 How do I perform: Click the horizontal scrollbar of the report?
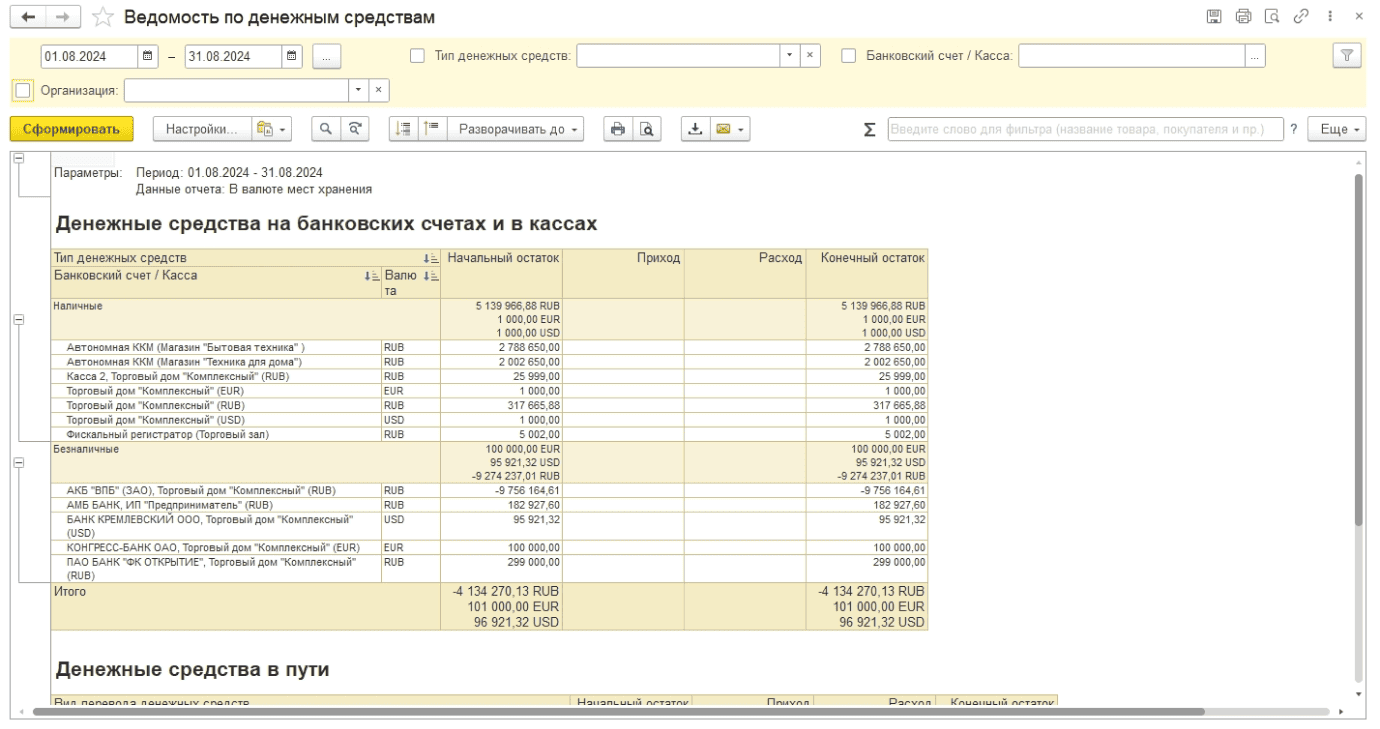pos(620,712)
